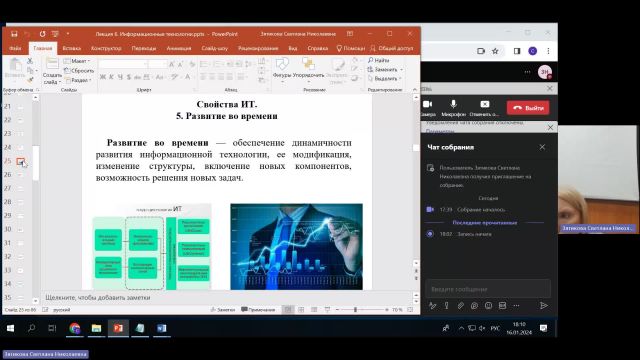
Task: Open the GIF picker in chat
Action: pyautogui.click(x=502, y=305)
